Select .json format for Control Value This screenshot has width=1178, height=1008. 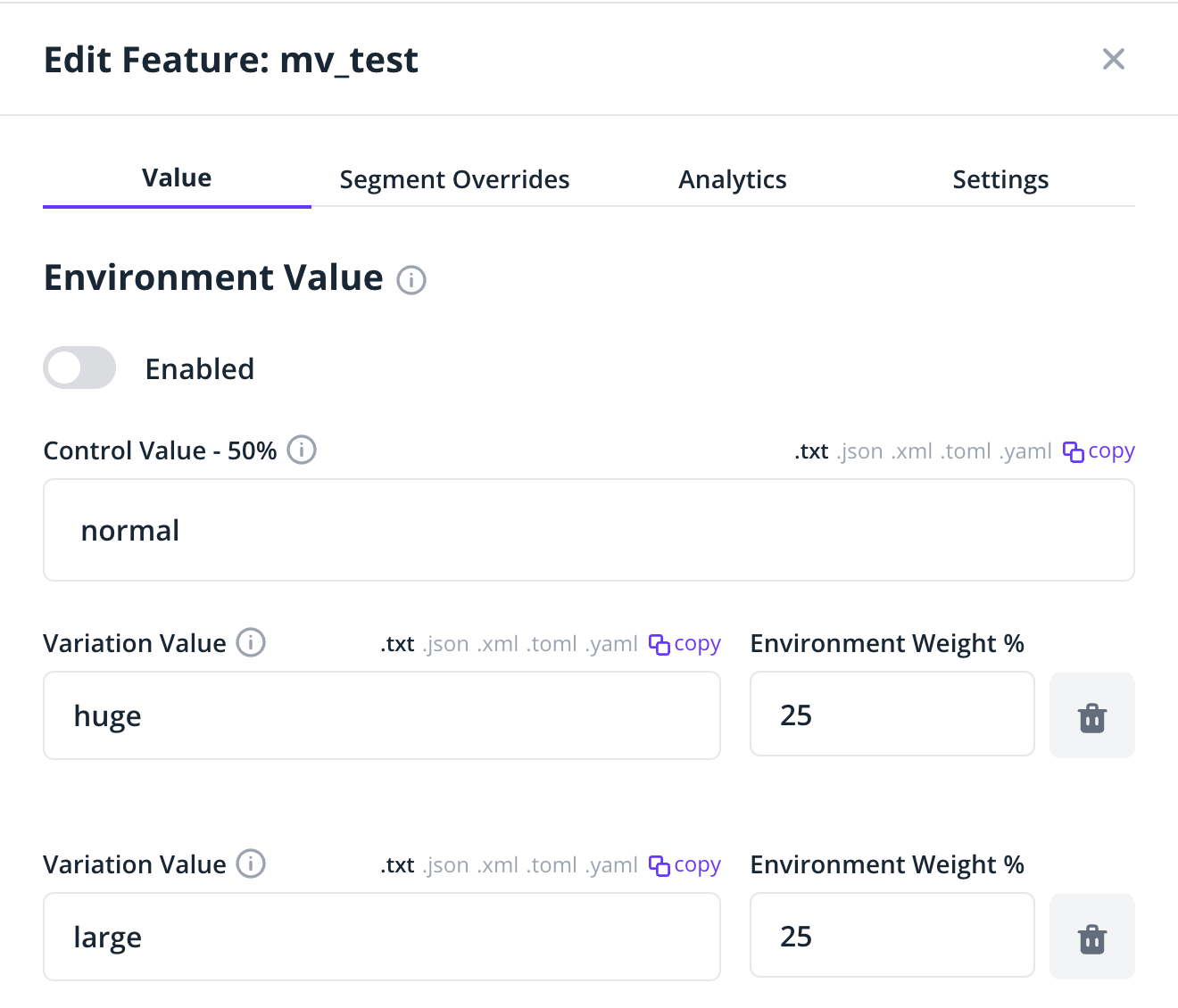pyautogui.click(x=860, y=451)
